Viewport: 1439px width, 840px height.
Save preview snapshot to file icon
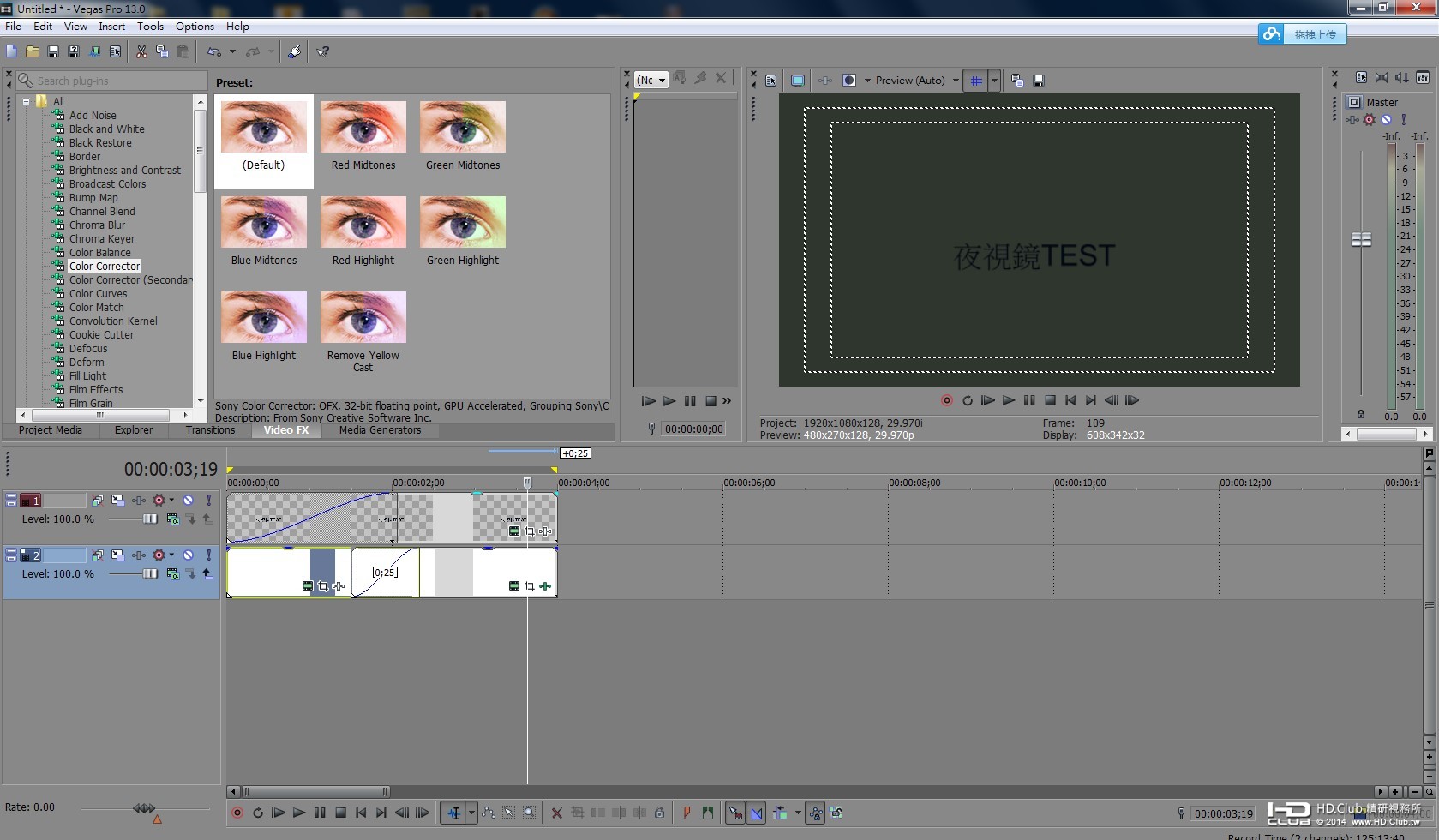click(1039, 81)
